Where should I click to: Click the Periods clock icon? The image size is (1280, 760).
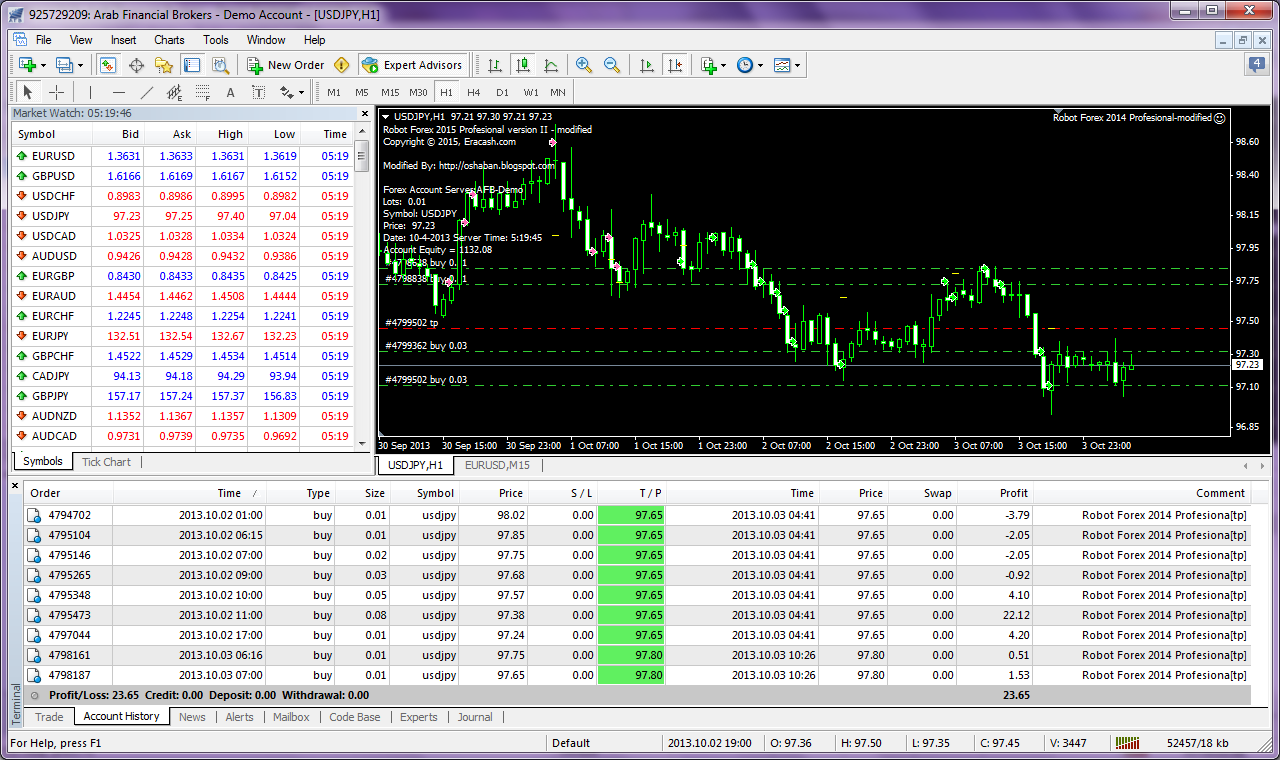tap(744, 65)
